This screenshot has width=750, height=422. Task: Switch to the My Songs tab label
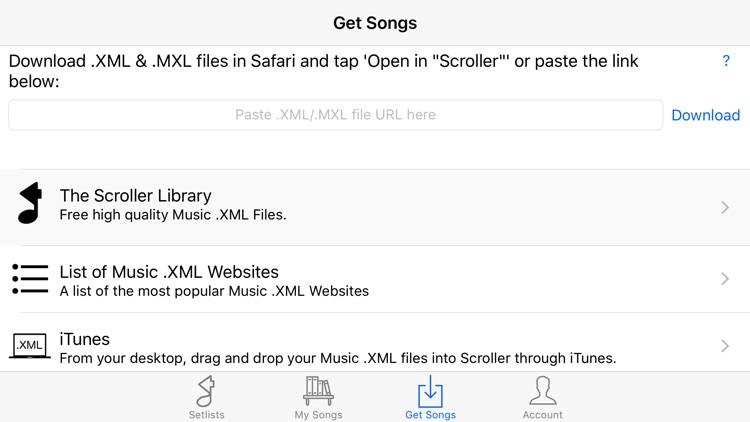coord(318,414)
